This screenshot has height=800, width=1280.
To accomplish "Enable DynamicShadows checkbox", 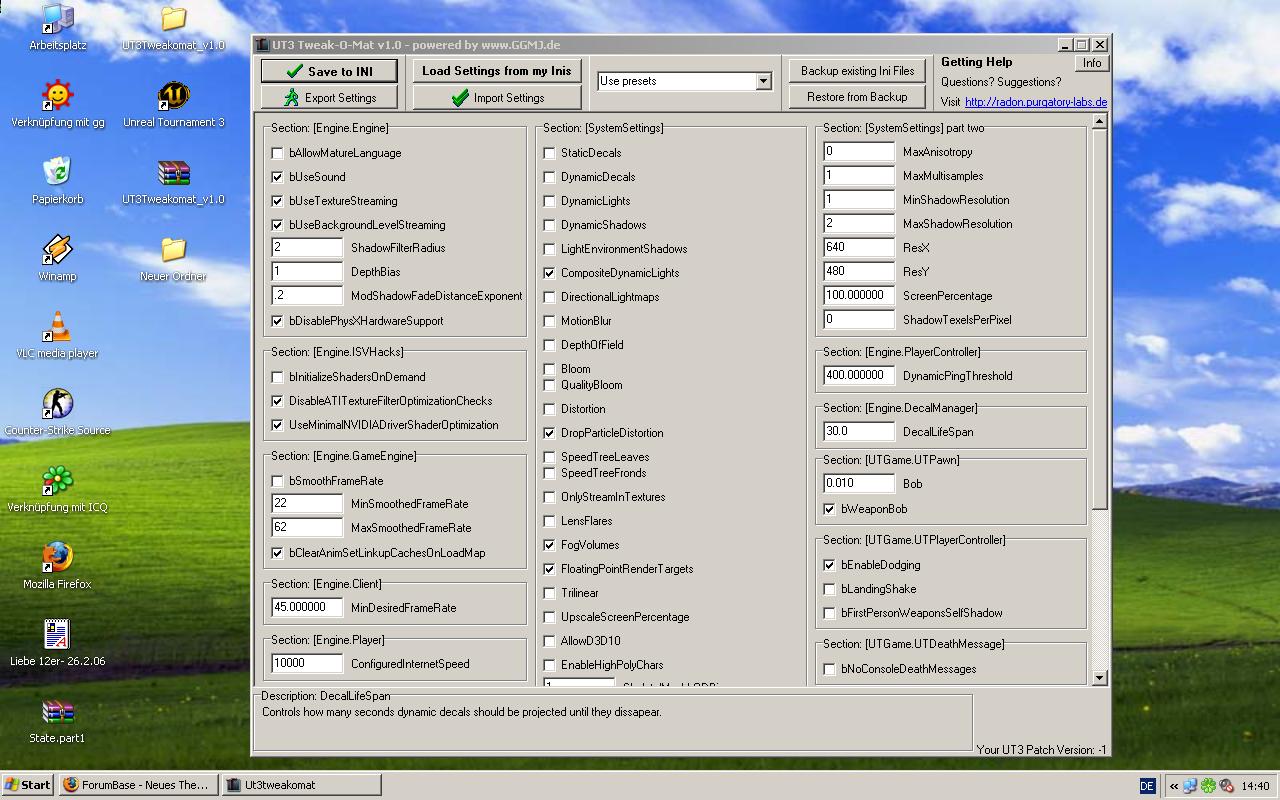I will [550, 225].
